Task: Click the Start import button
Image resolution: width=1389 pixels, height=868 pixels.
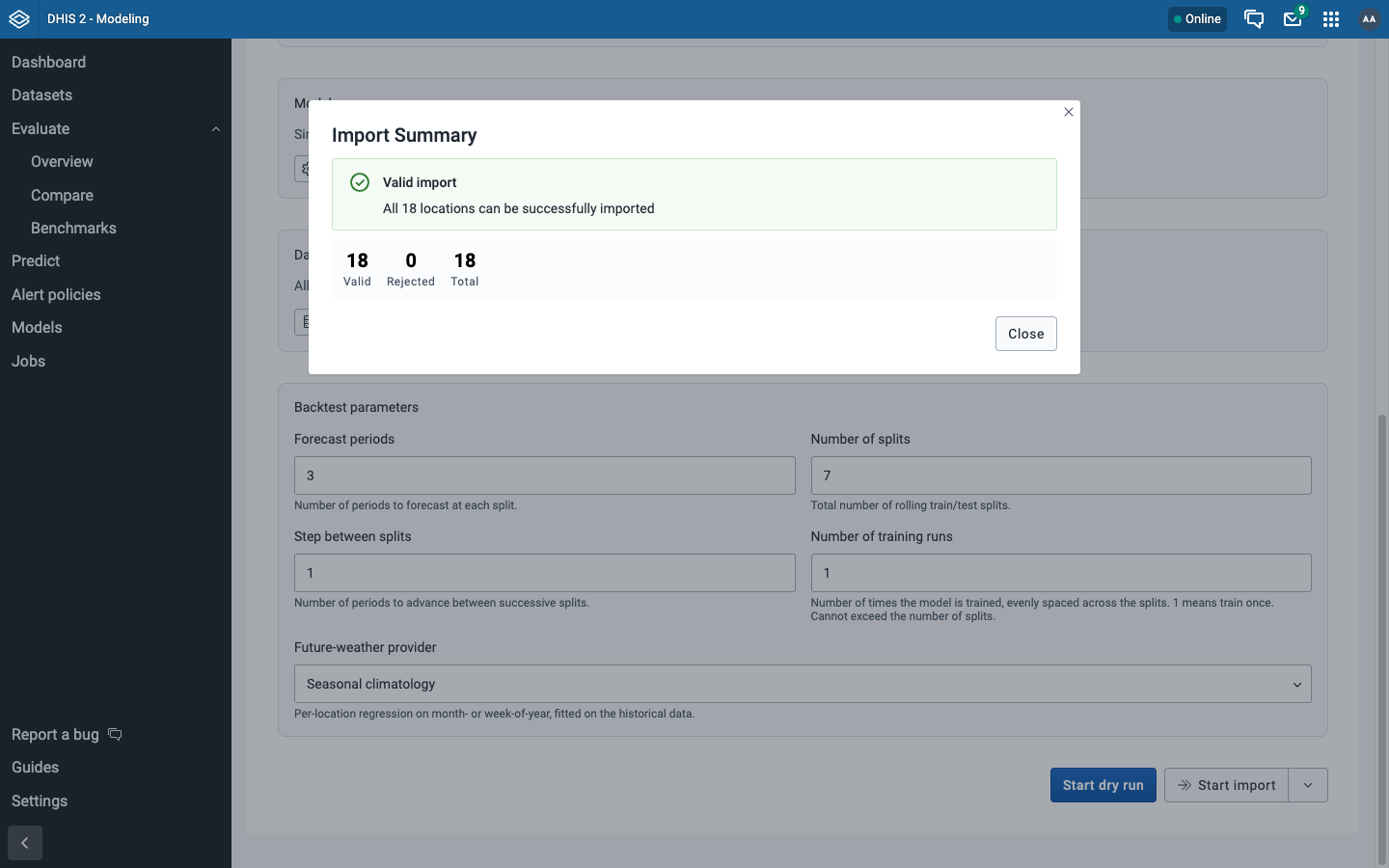Action: (1226, 785)
